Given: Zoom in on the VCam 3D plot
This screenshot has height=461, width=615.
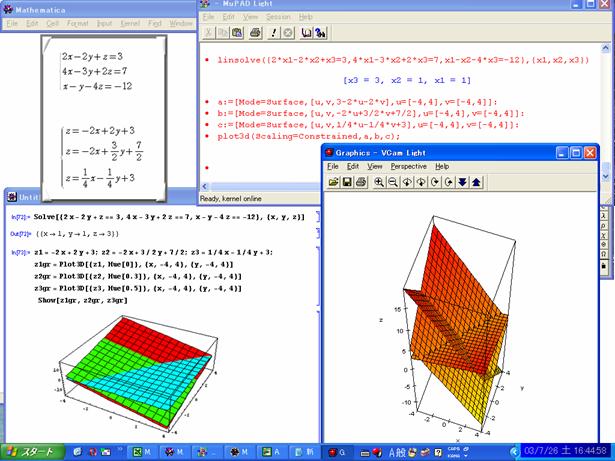Looking at the screenshot, I should [x=380, y=182].
